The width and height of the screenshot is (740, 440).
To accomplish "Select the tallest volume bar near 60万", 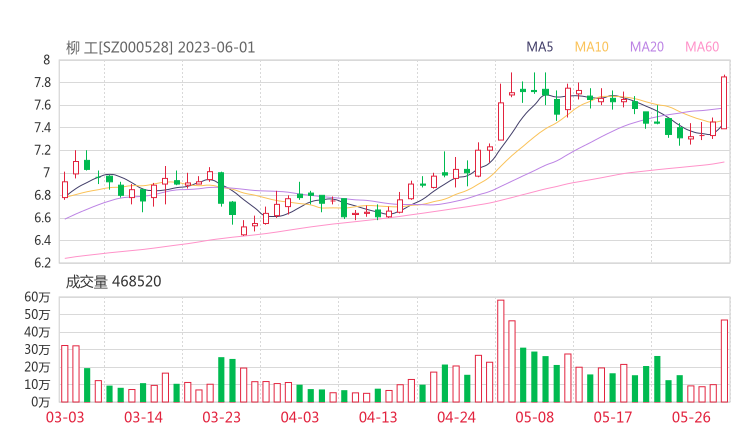I will pyautogui.click(x=501, y=351).
